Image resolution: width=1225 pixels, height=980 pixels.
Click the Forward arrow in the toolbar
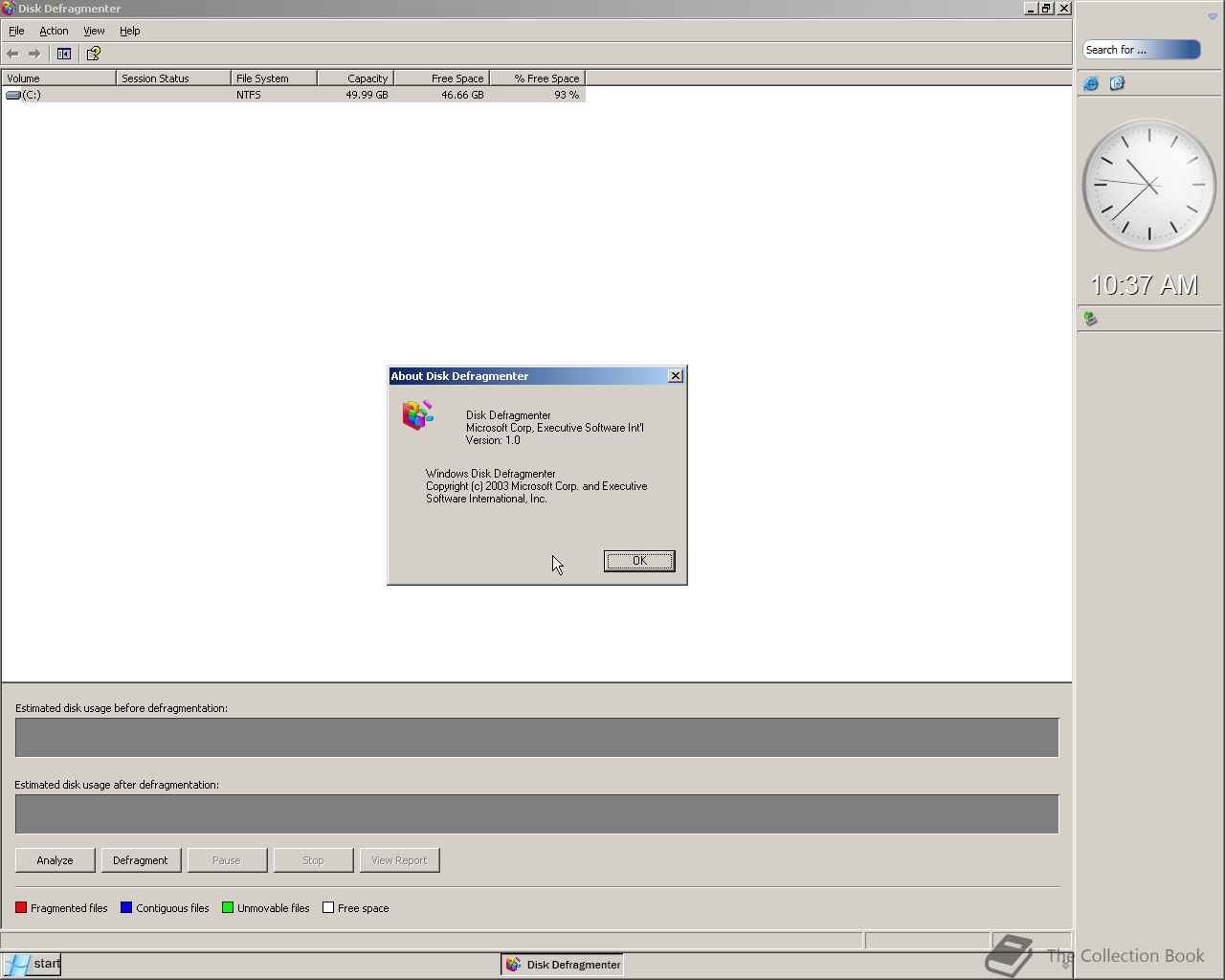coord(34,54)
